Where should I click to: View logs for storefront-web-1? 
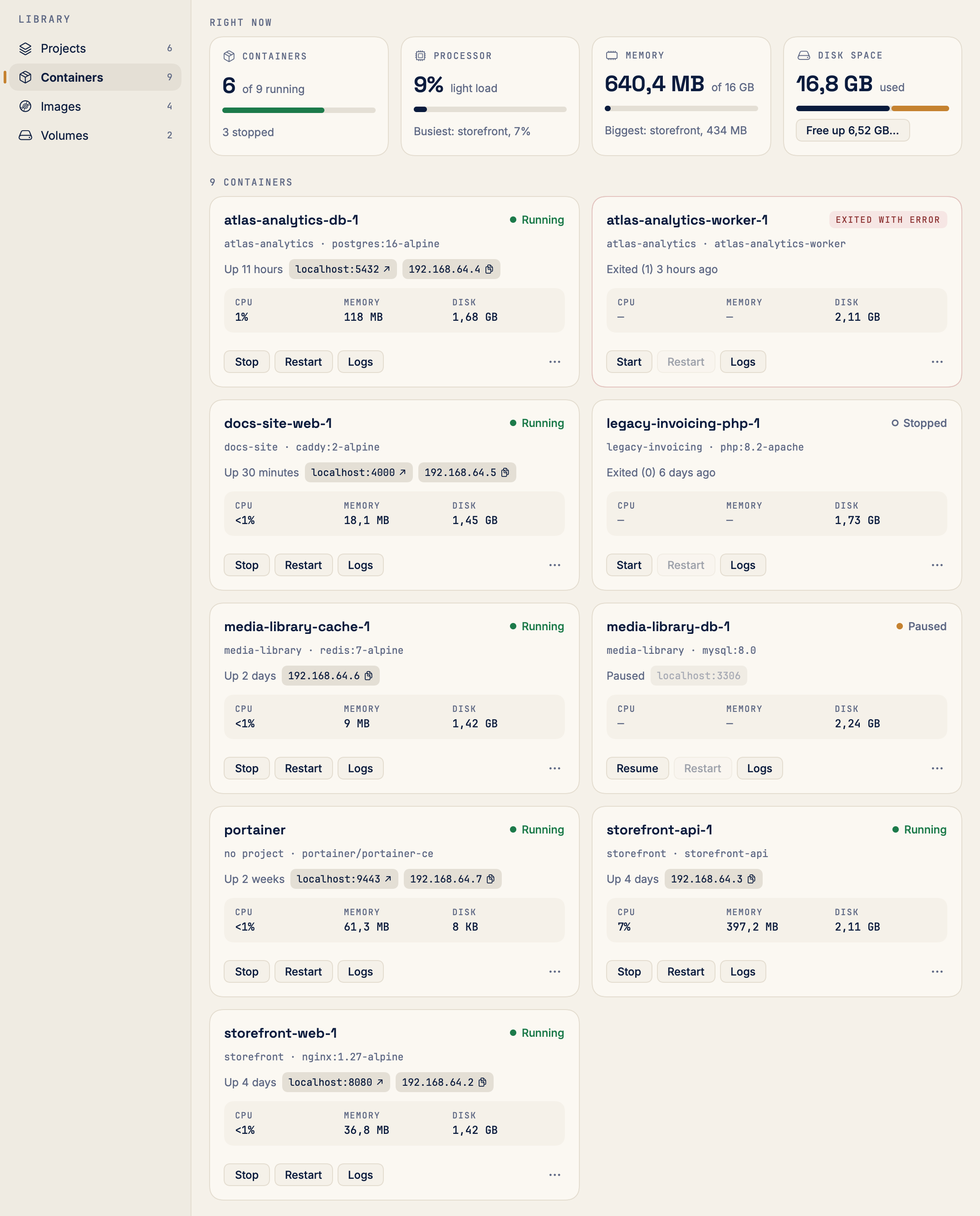pos(360,1175)
